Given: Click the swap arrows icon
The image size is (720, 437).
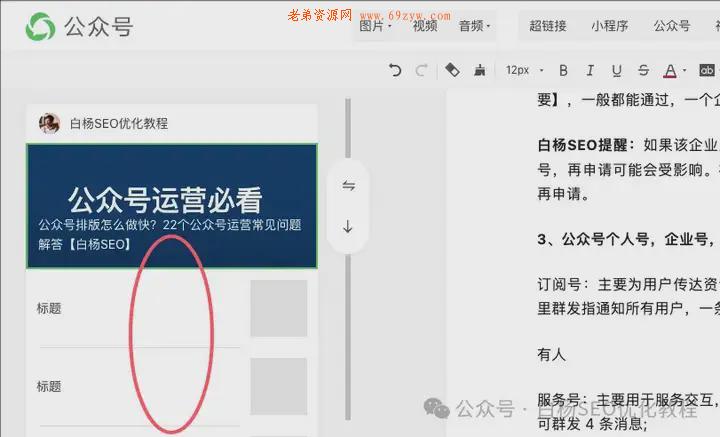Looking at the screenshot, I should tap(348, 185).
